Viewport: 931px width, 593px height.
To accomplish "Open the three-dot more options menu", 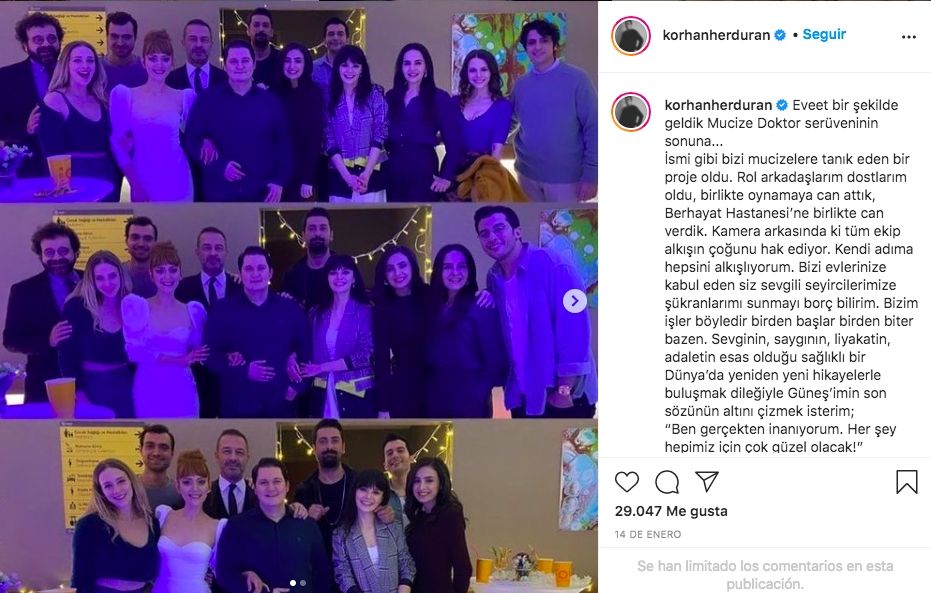I will [908, 37].
